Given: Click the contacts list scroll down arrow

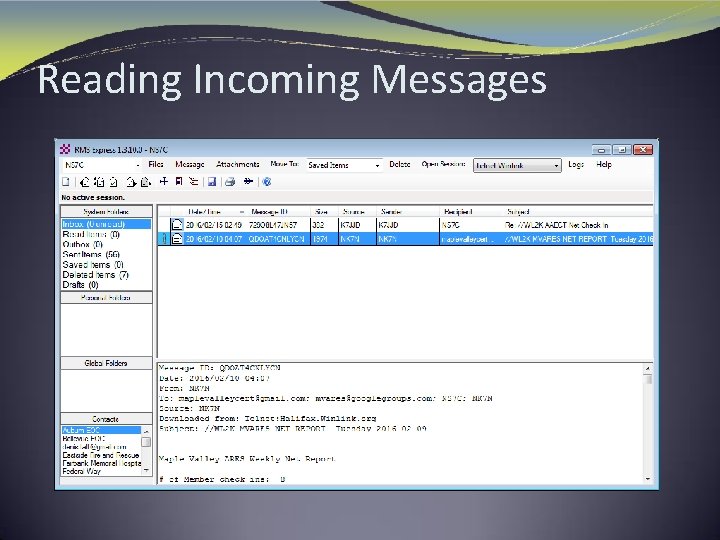Looking at the screenshot, I should (146, 470).
